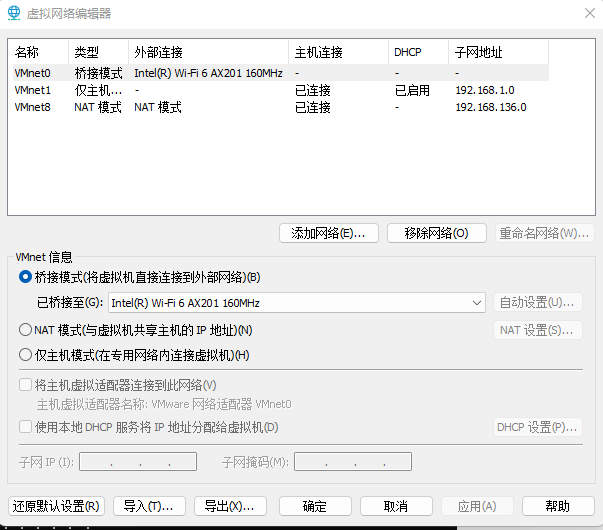Click 仅主机... type cell of VMnet1

click(x=98, y=90)
